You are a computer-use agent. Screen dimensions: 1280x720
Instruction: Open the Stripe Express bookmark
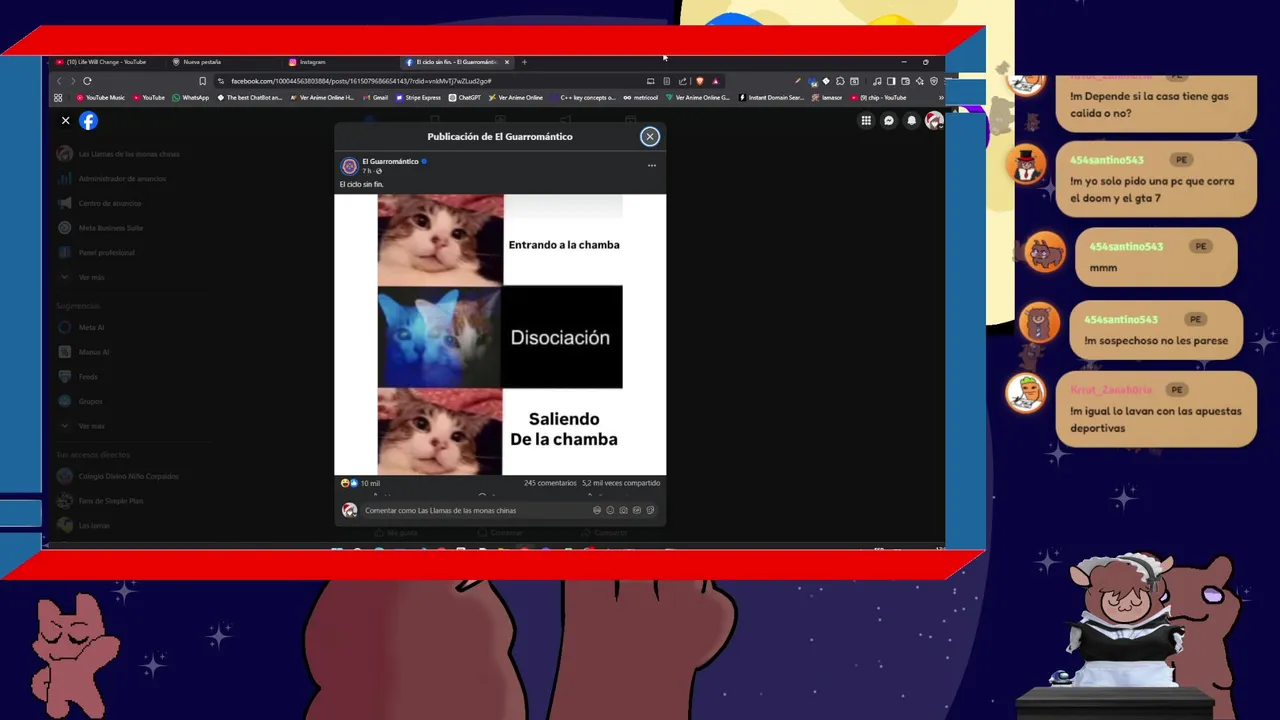[418, 98]
